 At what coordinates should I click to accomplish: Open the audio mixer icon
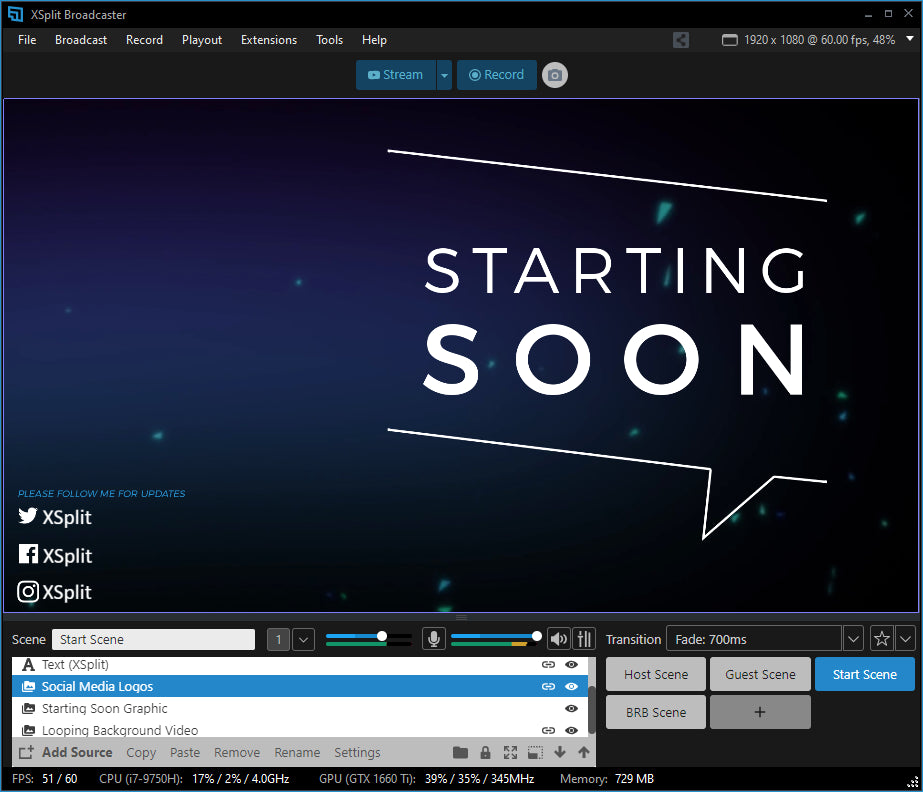585,639
